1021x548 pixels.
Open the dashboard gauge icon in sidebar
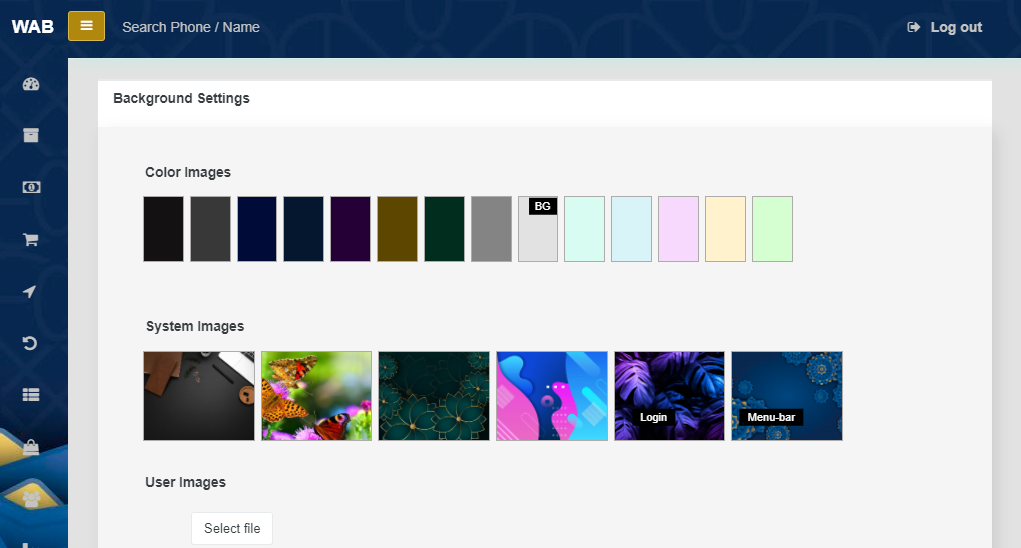click(30, 84)
